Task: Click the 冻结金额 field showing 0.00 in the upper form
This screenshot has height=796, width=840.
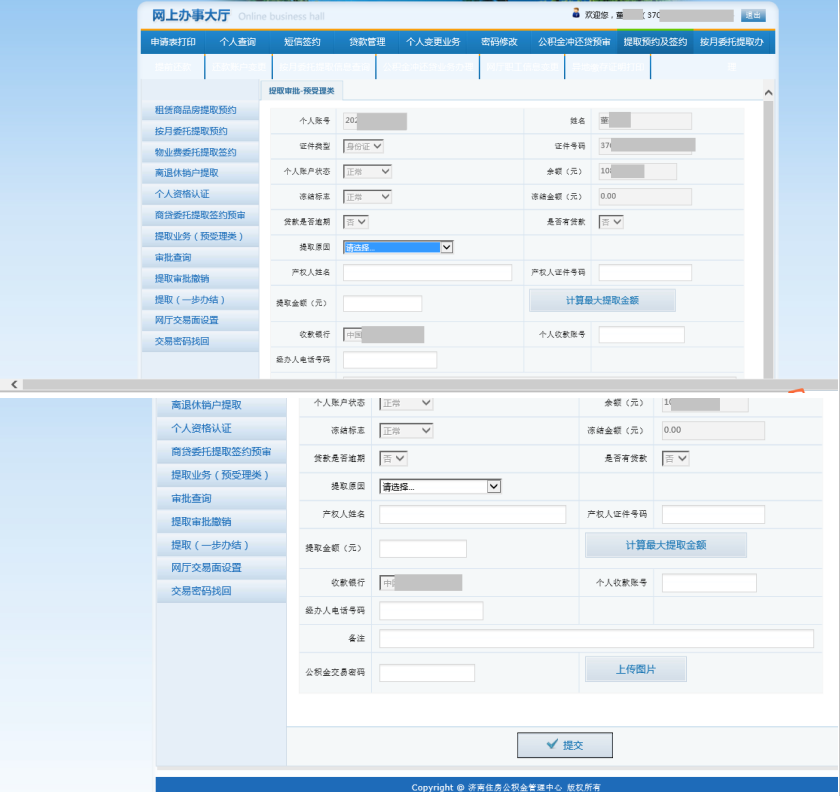Action: coord(645,197)
